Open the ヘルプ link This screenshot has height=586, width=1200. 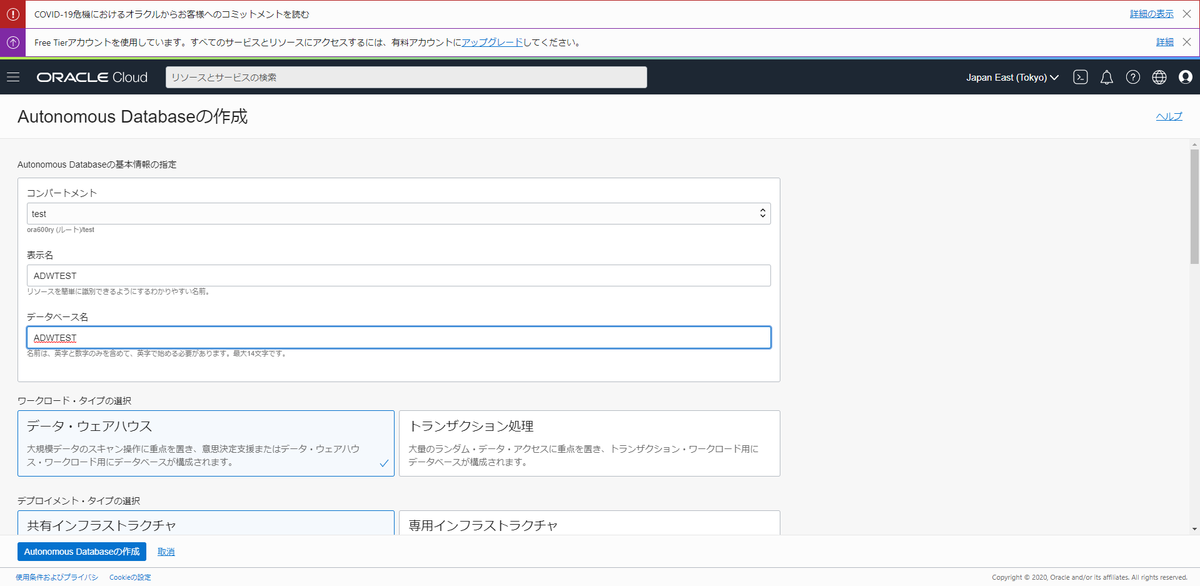[1169, 116]
